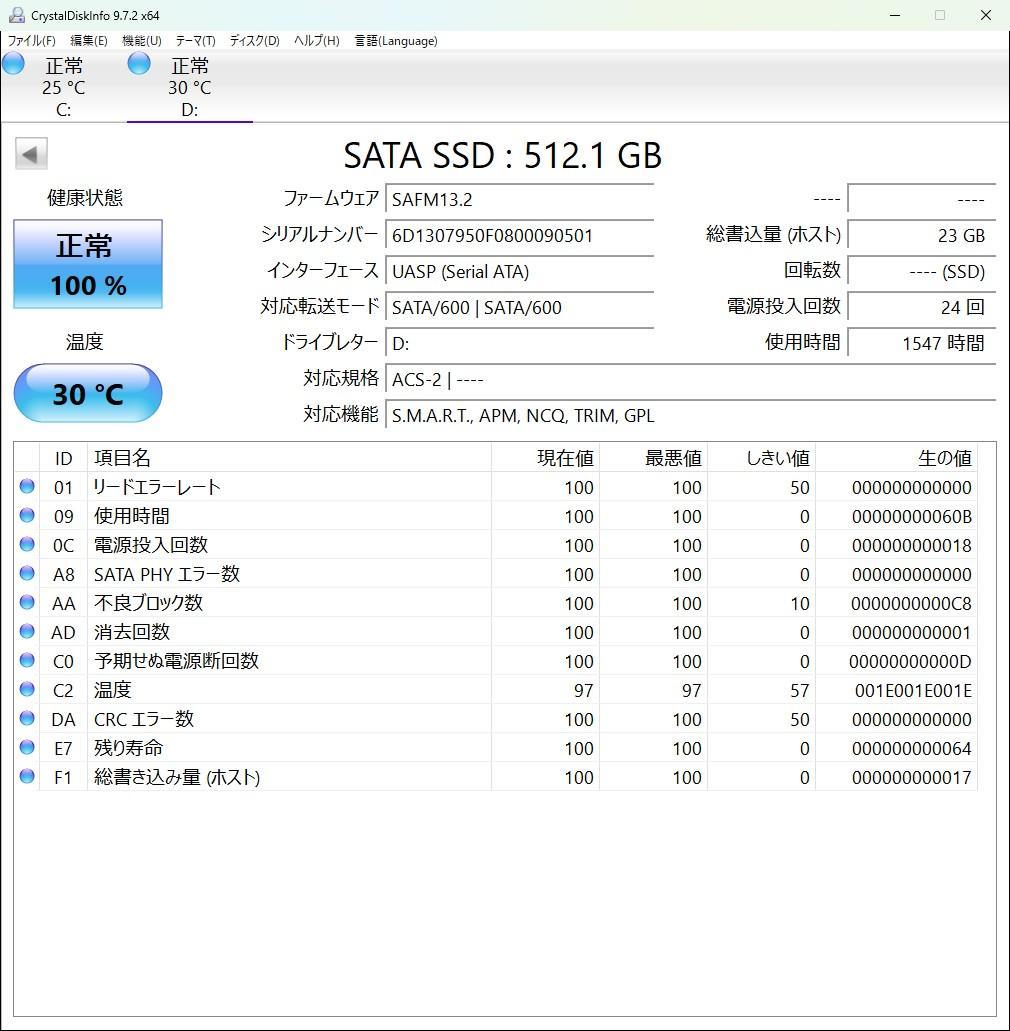Click the 最悪値 column header
This screenshot has width=1010, height=1031.
(x=654, y=458)
